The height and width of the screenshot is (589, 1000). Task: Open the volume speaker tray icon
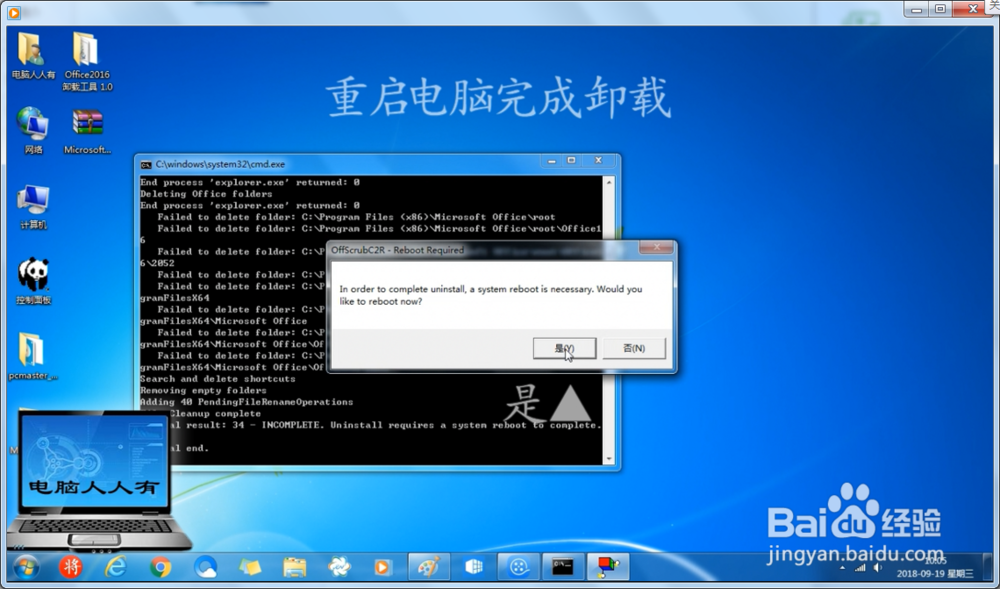point(878,568)
